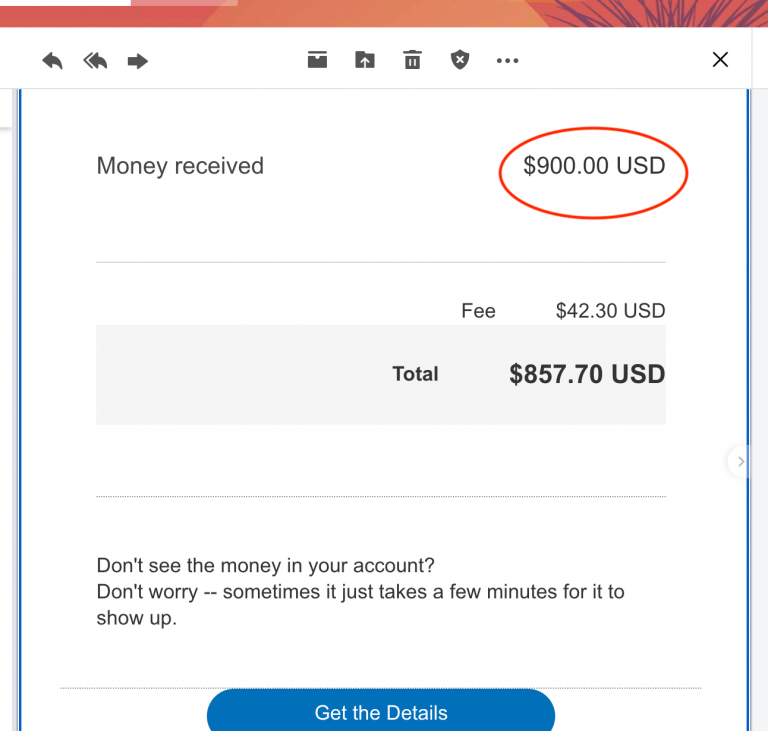Click the Reply arrow icon
Image resolution: width=768 pixels, height=731 pixels.
pos(52,61)
